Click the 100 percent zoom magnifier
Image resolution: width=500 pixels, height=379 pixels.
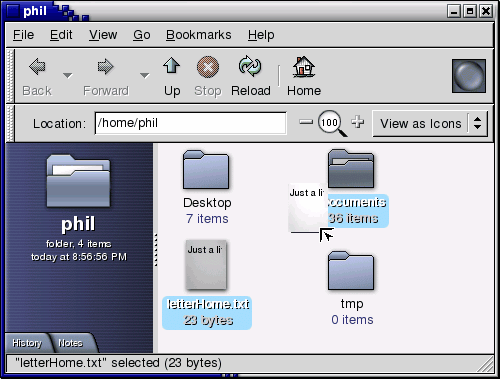pyautogui.click(x=332, y=123)
